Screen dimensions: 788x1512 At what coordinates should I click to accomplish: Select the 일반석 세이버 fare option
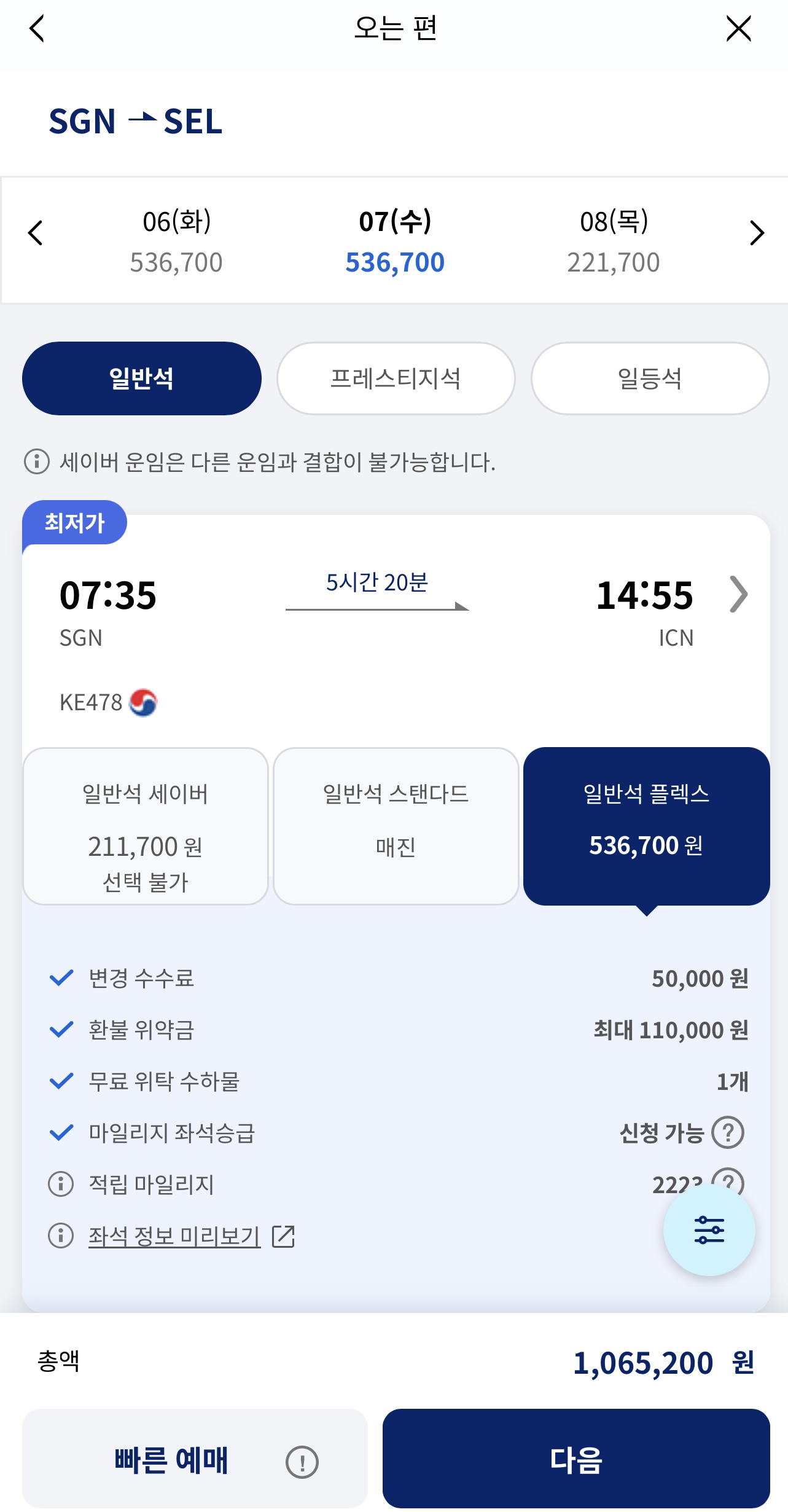coord(146,826)
